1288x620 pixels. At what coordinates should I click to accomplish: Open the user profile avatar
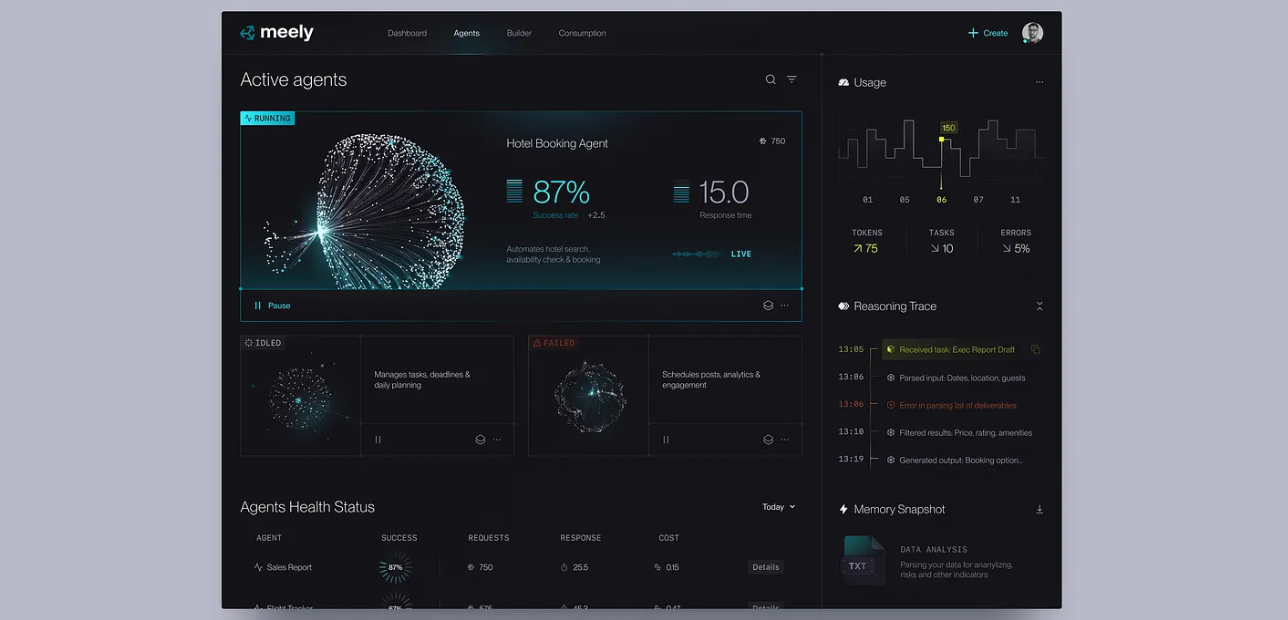pyautogui.click(x=1032, y=33)
